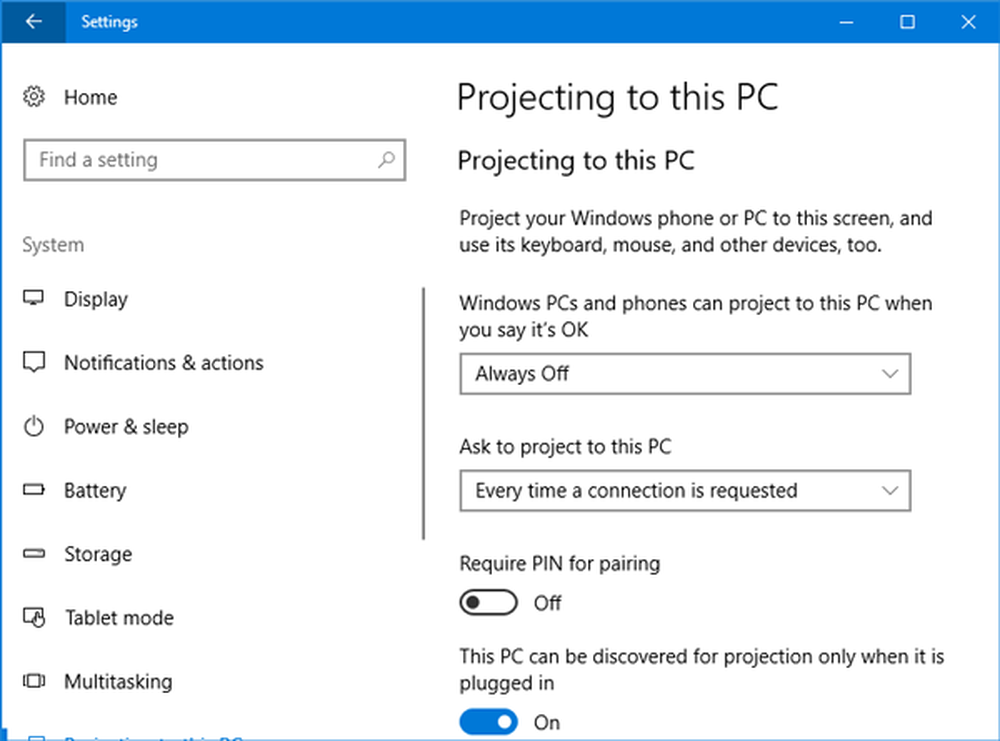Click the Tablet mode icon
1000x741 pixels.
[x=34, y=618]
